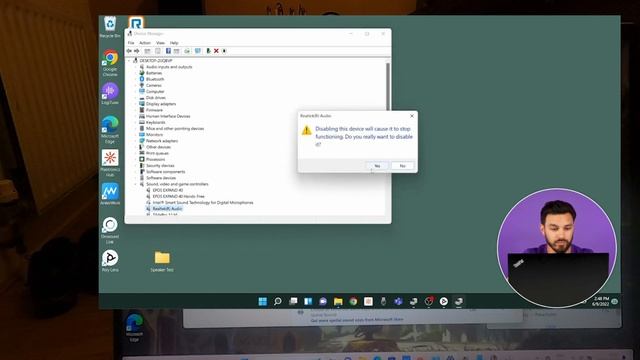Open the Widgets icon on the taskbar
Viewport: 640px width, 360px height.
pyautogui.click(x=308, y=302)
